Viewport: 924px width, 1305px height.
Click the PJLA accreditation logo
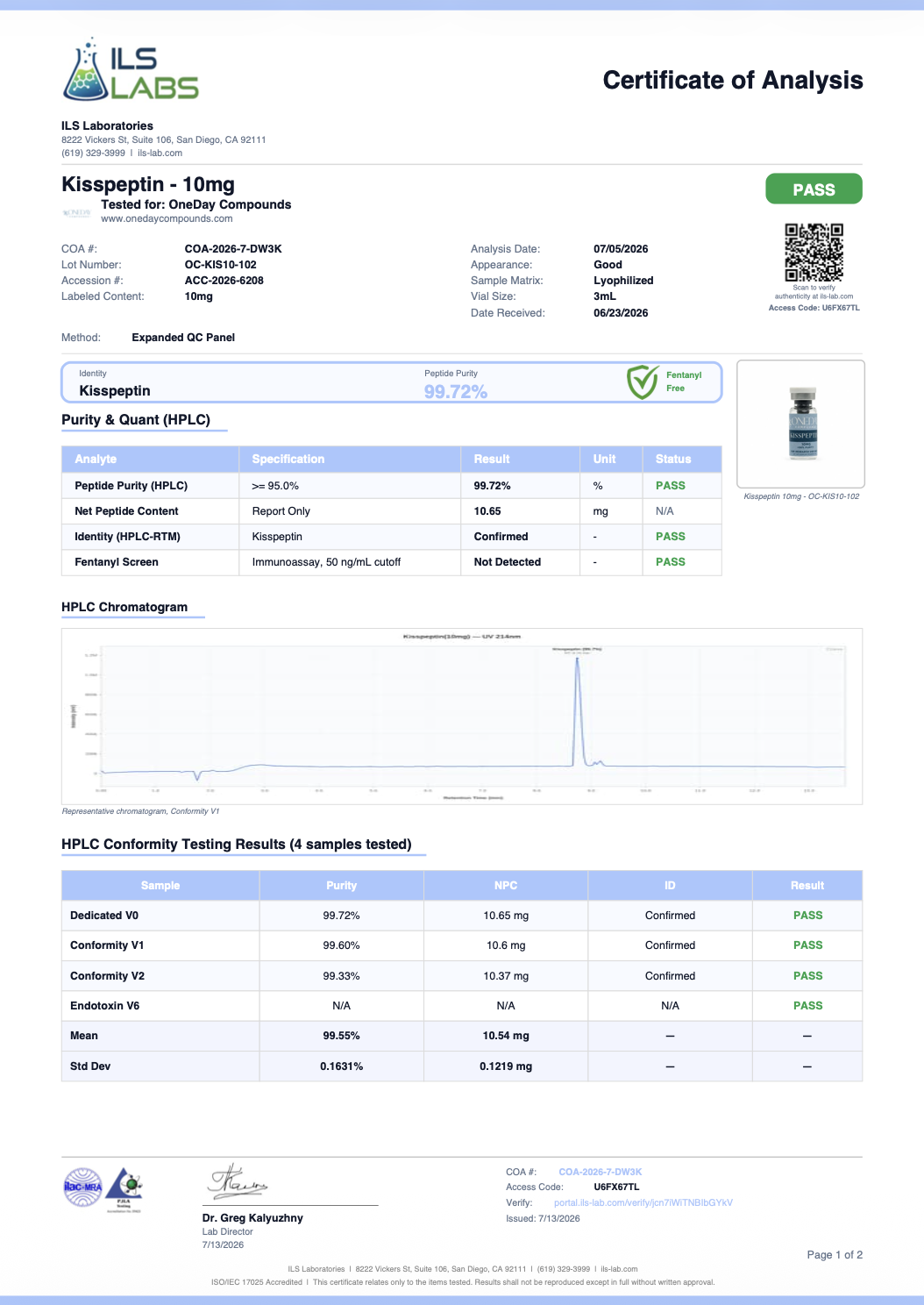click(124, 1189)
